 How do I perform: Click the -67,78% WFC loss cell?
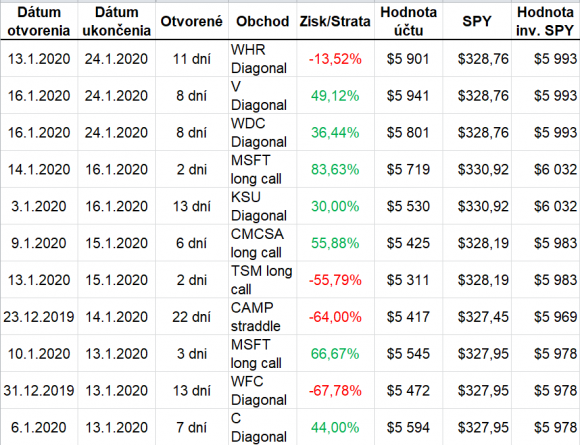point(335,390)
